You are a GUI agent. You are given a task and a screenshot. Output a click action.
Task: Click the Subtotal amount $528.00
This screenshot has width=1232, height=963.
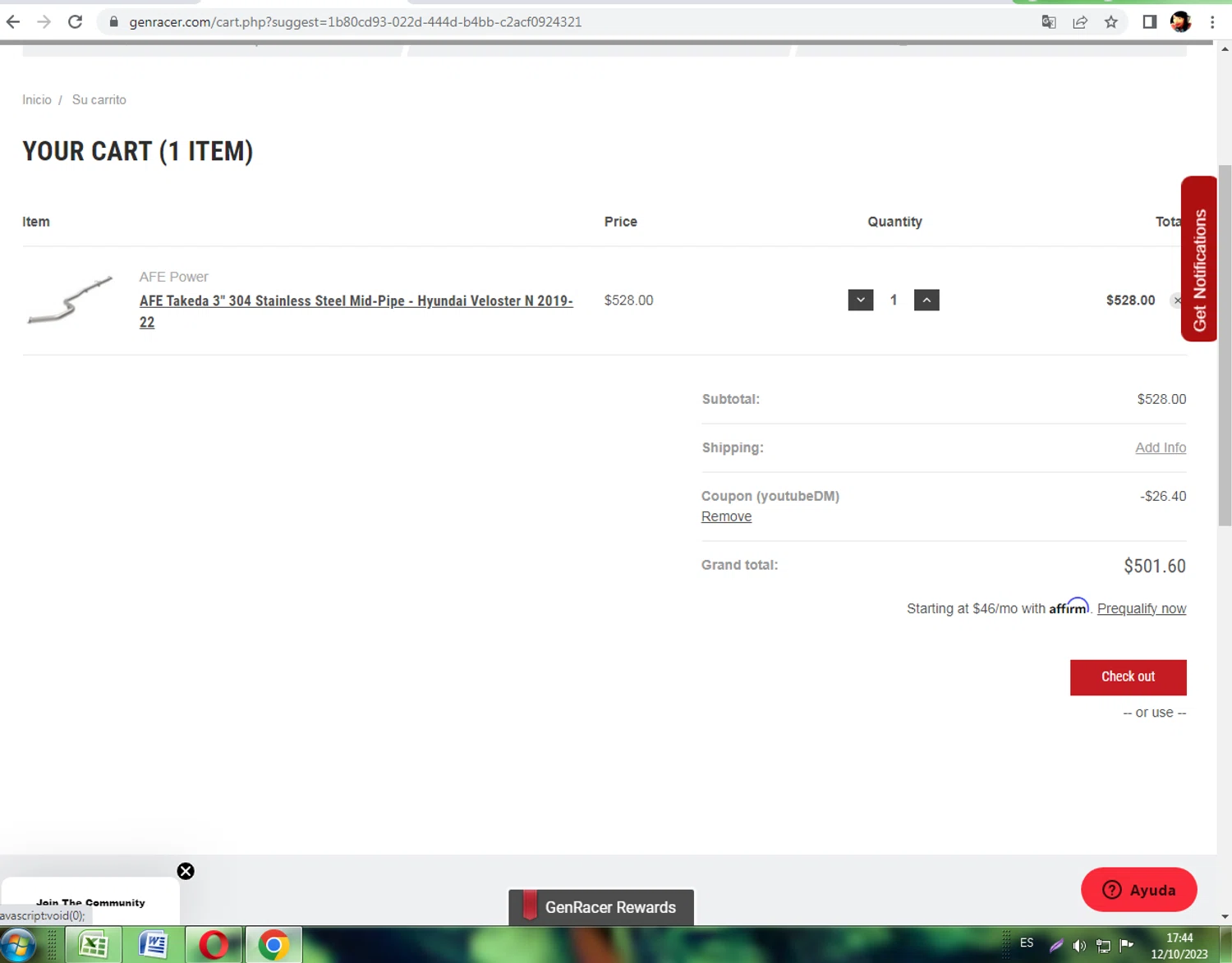[x=1161, y=399]
